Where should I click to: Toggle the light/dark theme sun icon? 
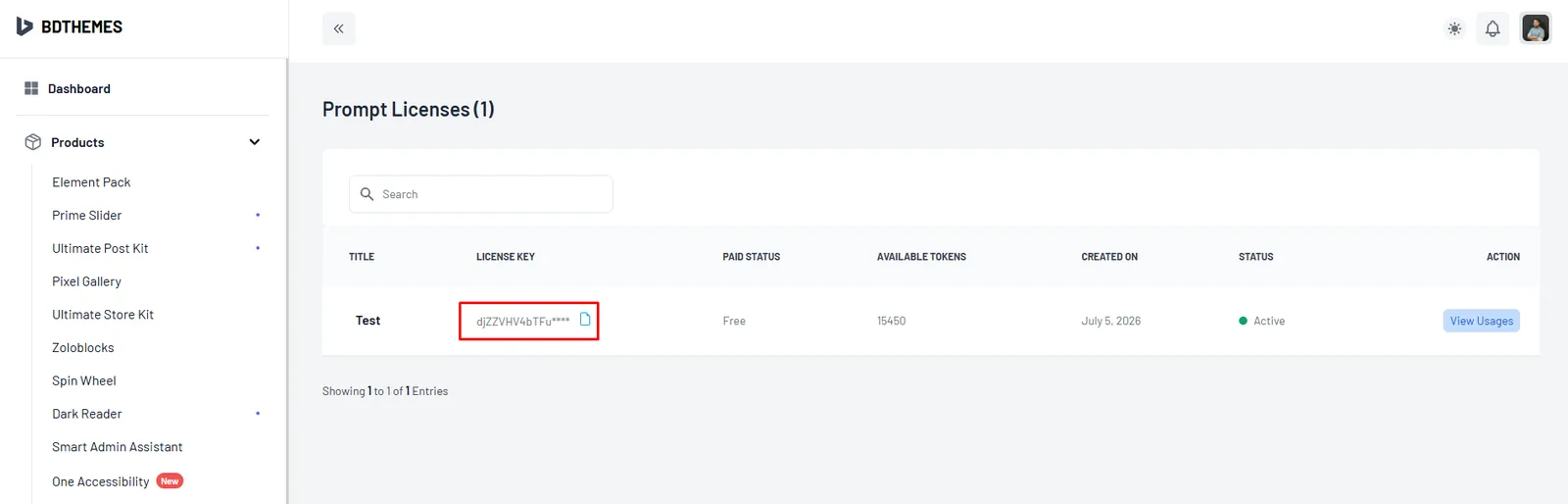coord(1454,28)
